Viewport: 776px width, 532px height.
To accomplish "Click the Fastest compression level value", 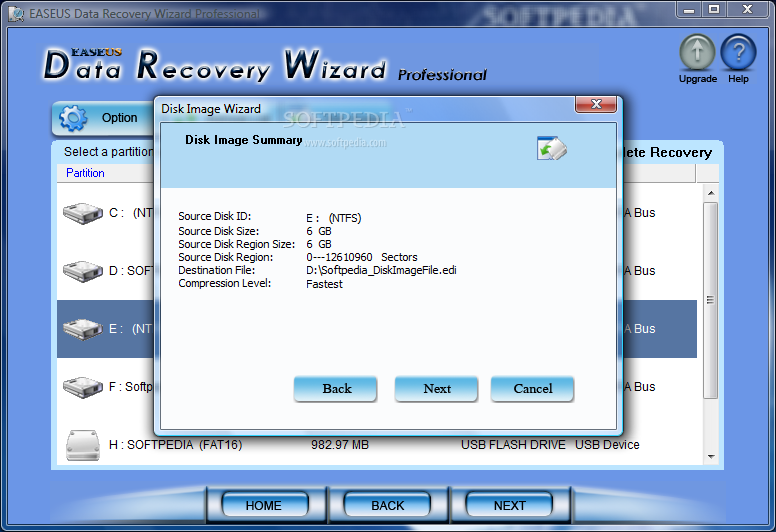I will (324, 284).
